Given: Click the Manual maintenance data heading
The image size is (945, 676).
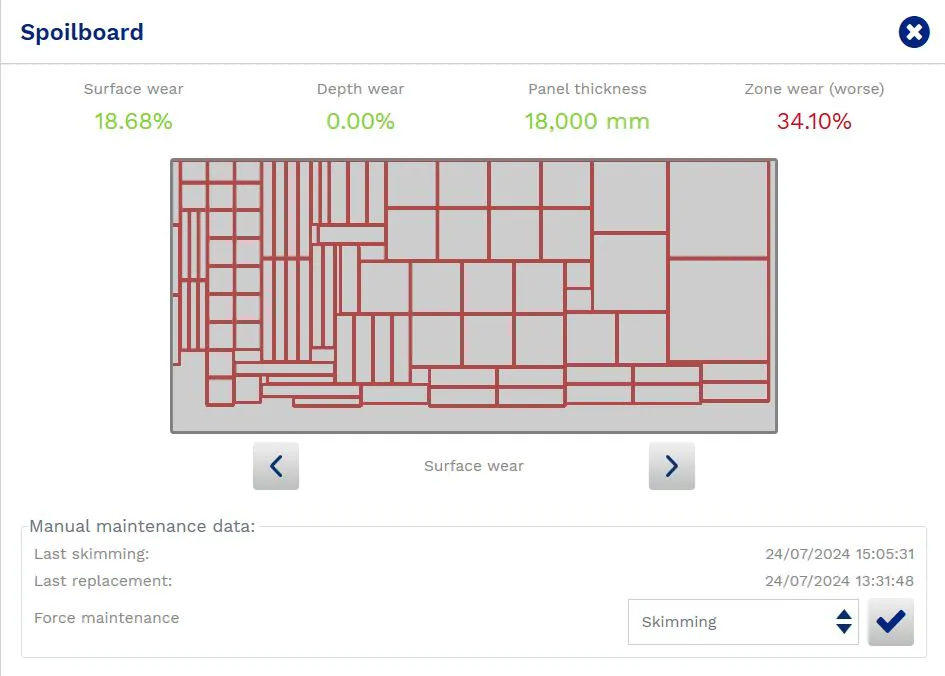Looking at the screenshot, I should (142, 526).
